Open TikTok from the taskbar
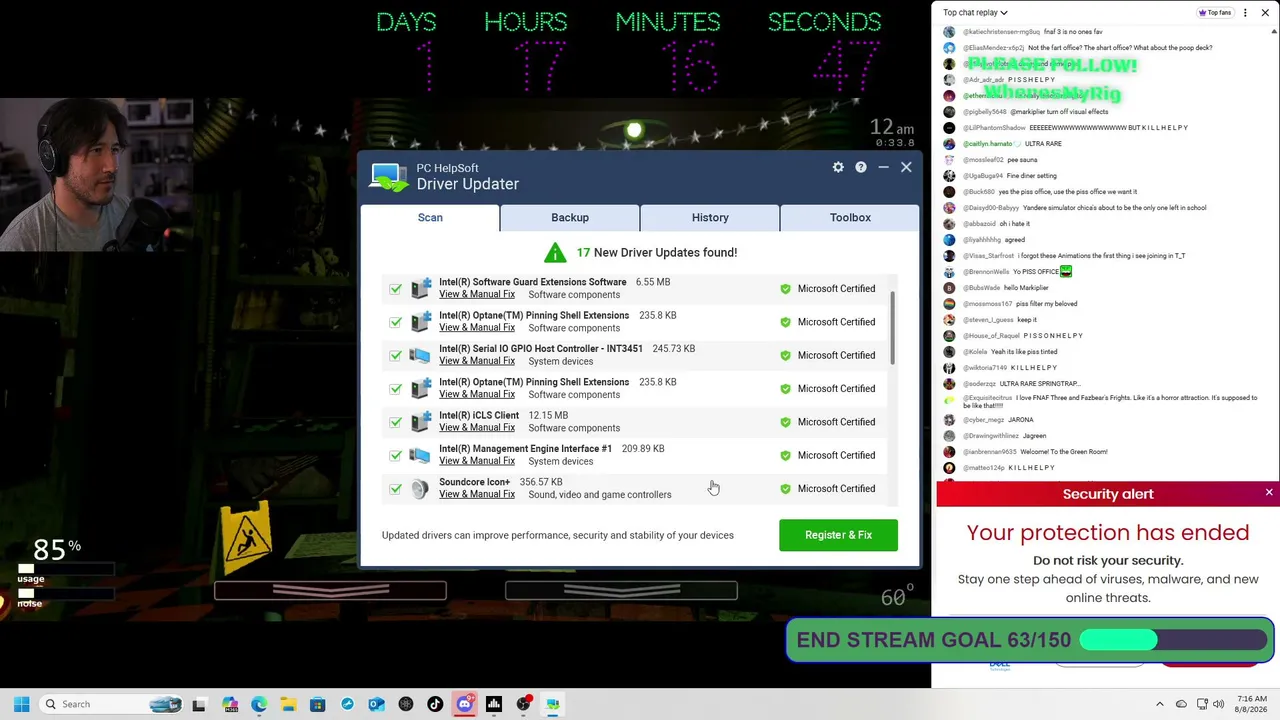The width and height of the screenshot is (1280, 720). pos(435,704)
